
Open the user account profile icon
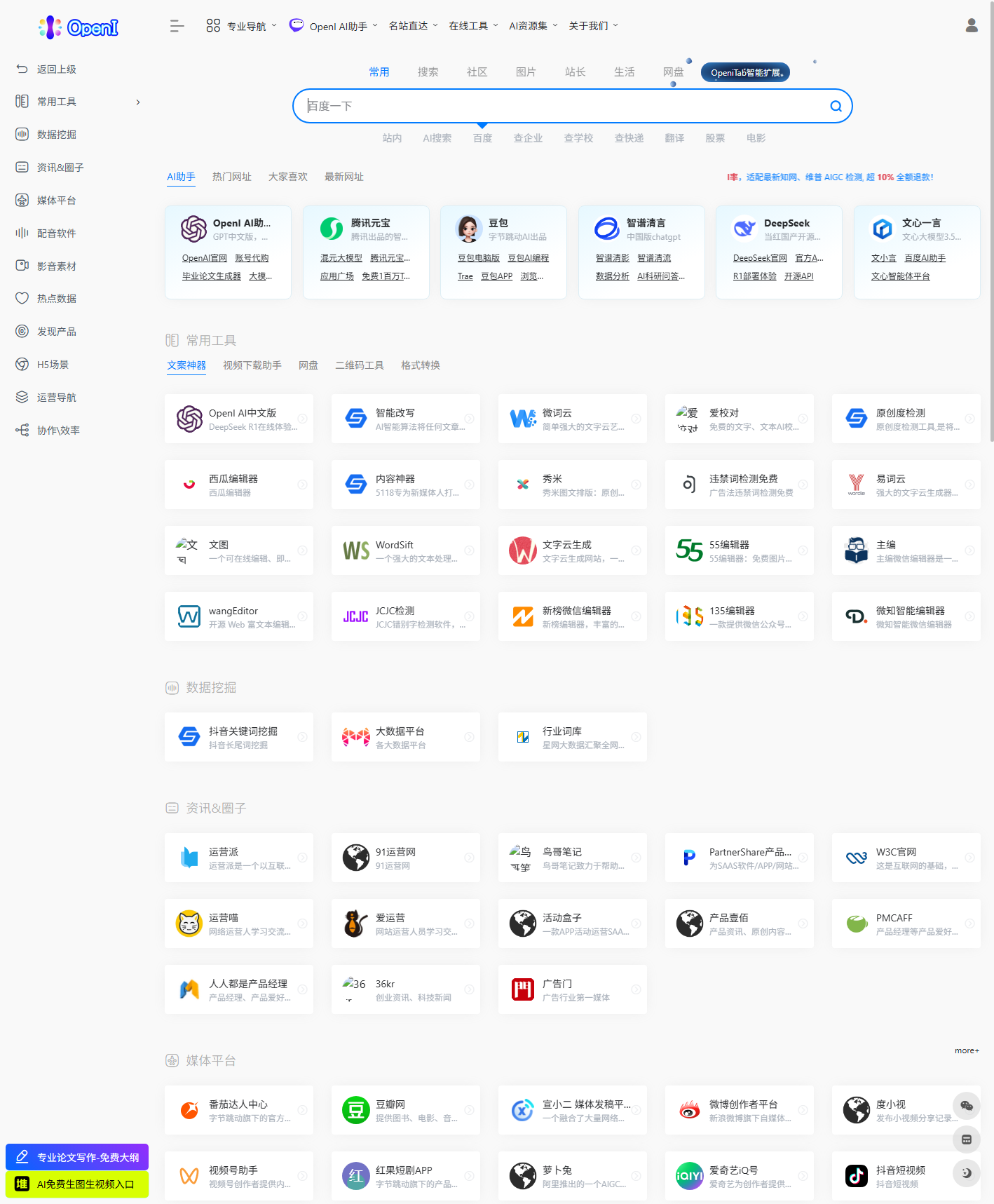(971, 26)
